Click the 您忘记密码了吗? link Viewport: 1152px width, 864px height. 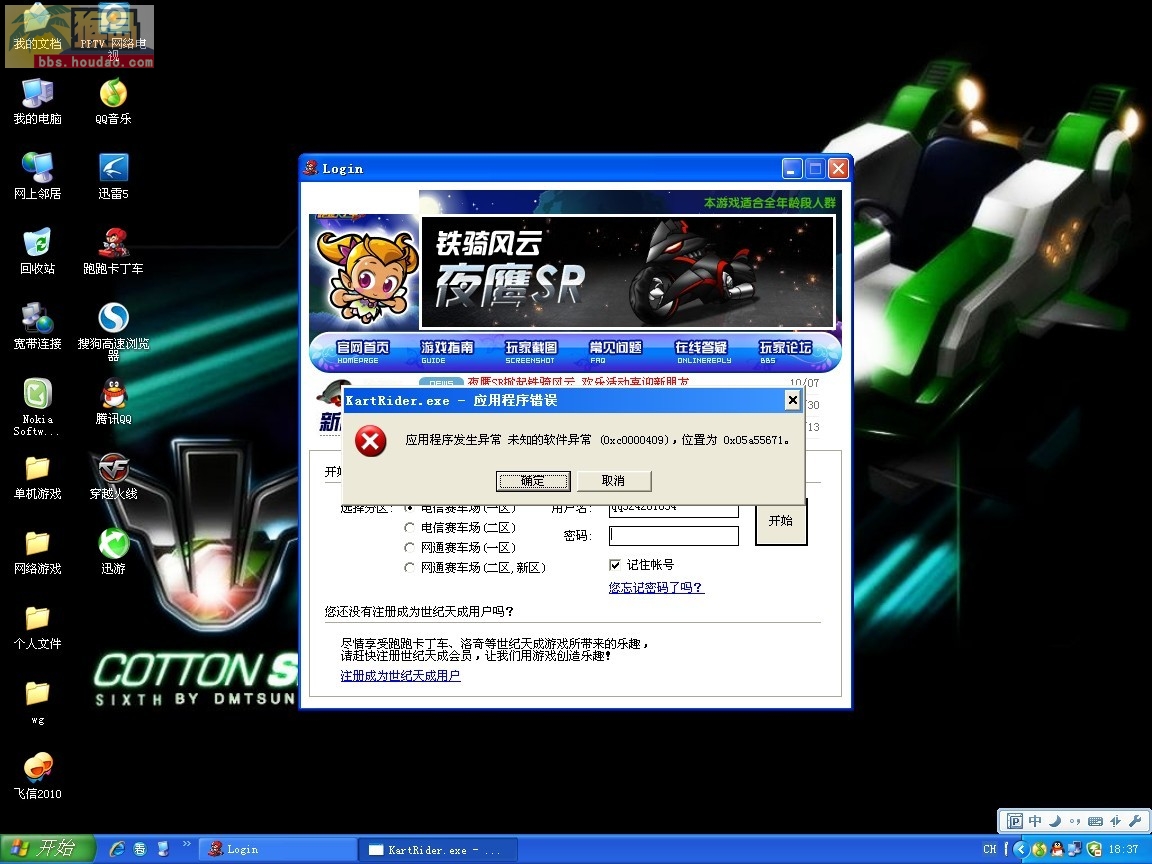656,587
